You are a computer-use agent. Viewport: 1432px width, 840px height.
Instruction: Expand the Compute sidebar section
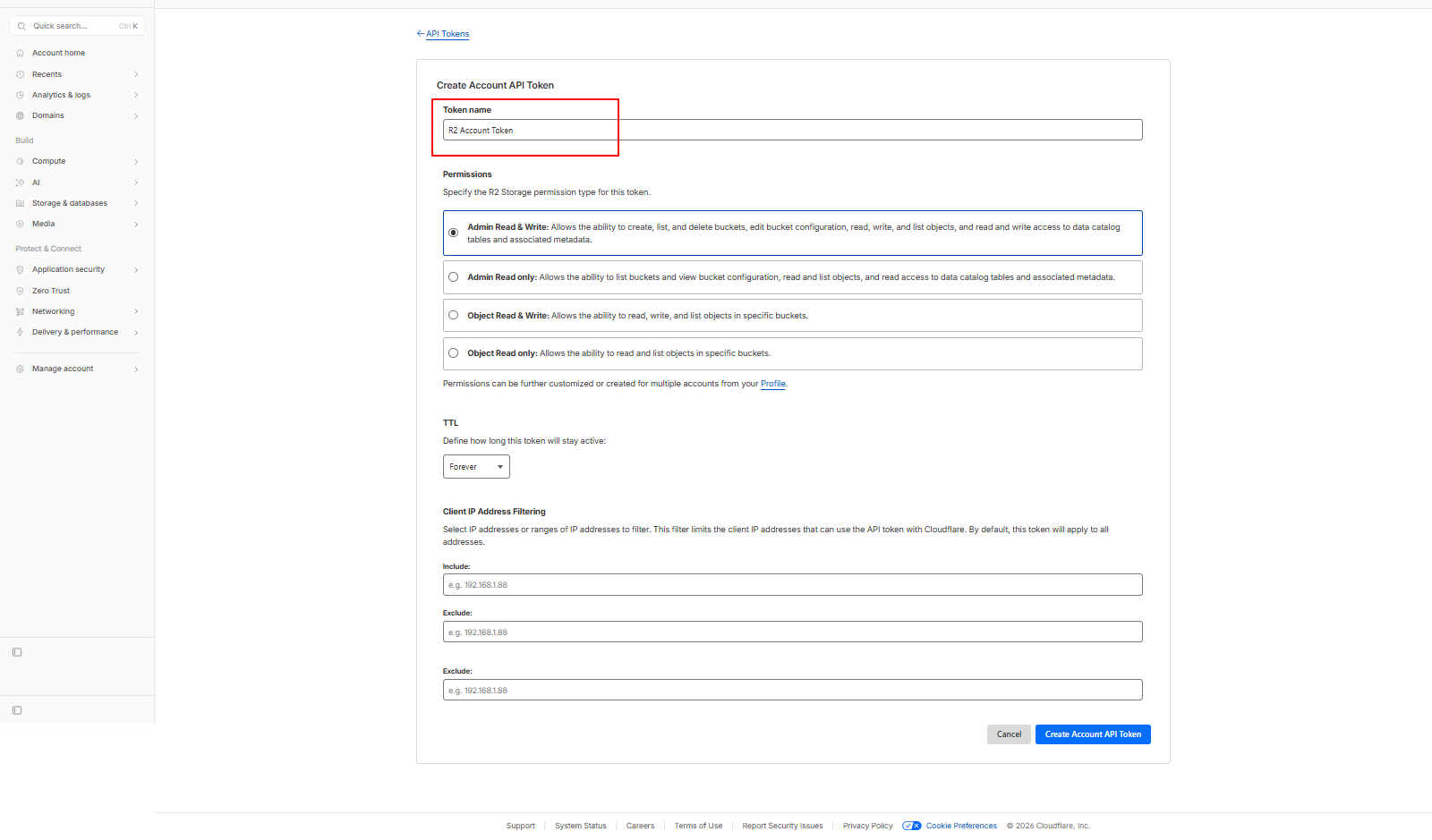click(x=136, y=162)
